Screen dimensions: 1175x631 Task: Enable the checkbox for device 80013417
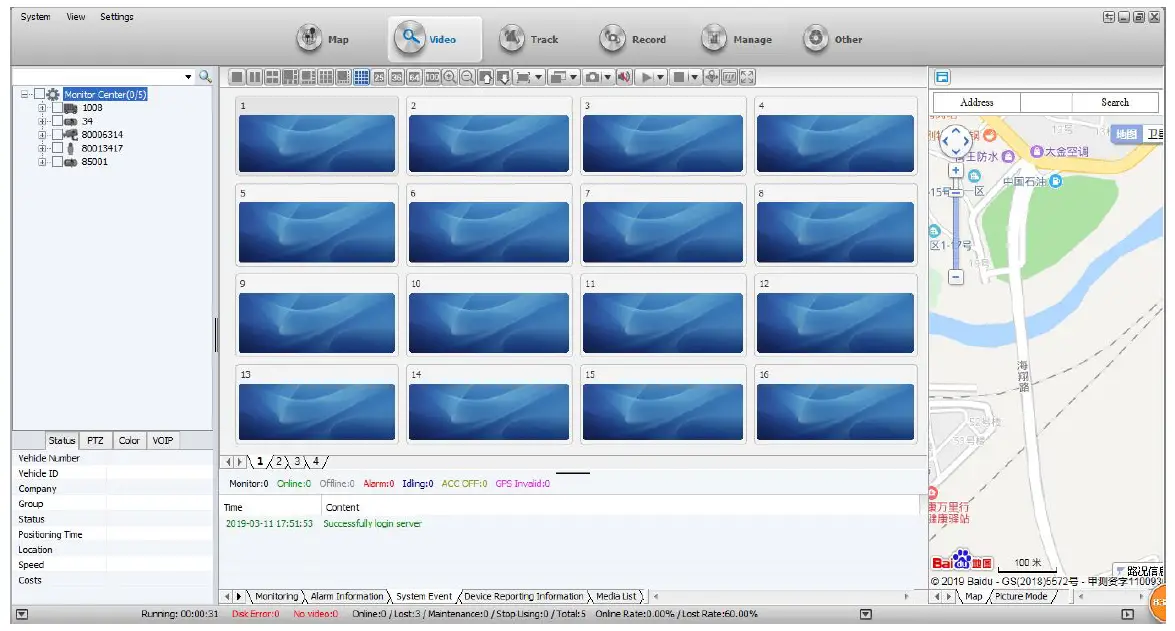[57, 148]
